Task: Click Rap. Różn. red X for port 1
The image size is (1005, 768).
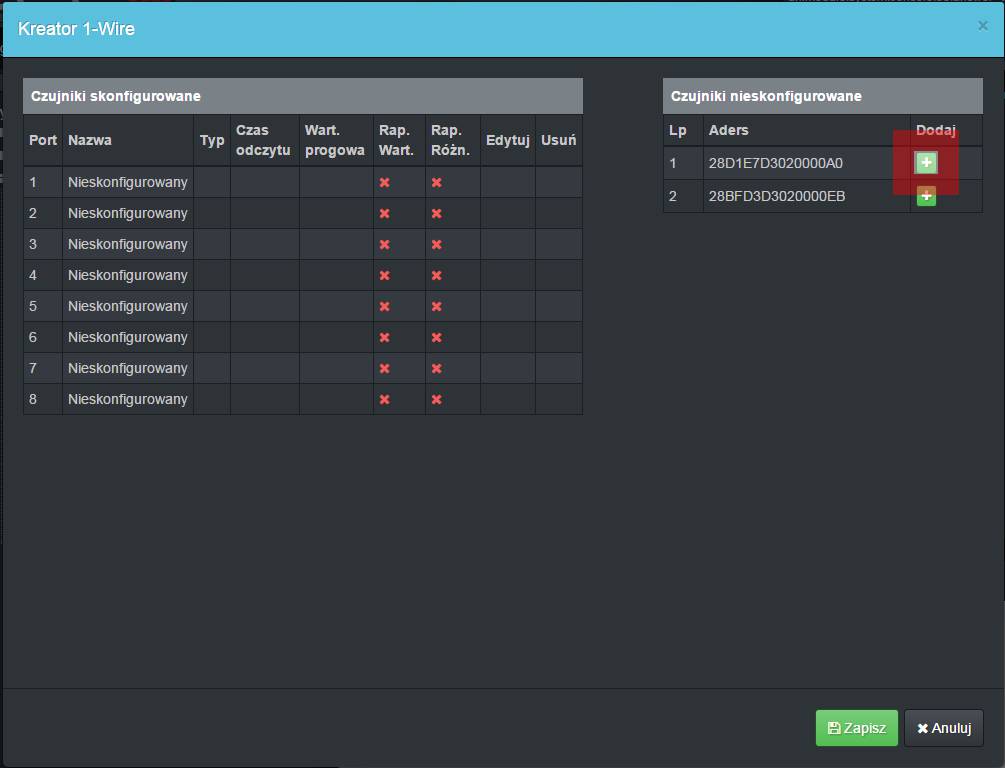Action: coord(437,183)
